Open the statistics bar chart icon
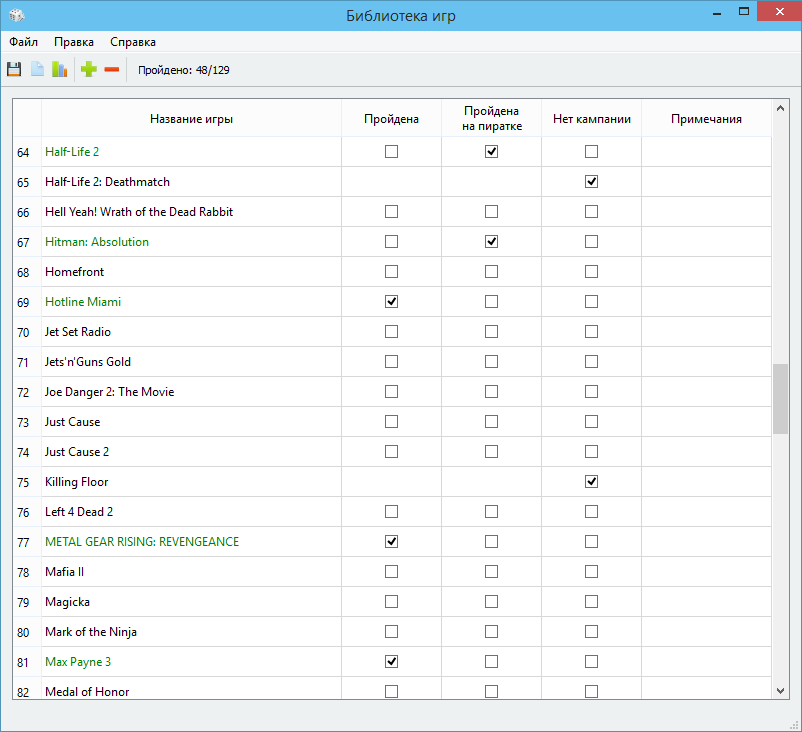The height and width of the screenshot is (732, 802). [x=60, y=69]
